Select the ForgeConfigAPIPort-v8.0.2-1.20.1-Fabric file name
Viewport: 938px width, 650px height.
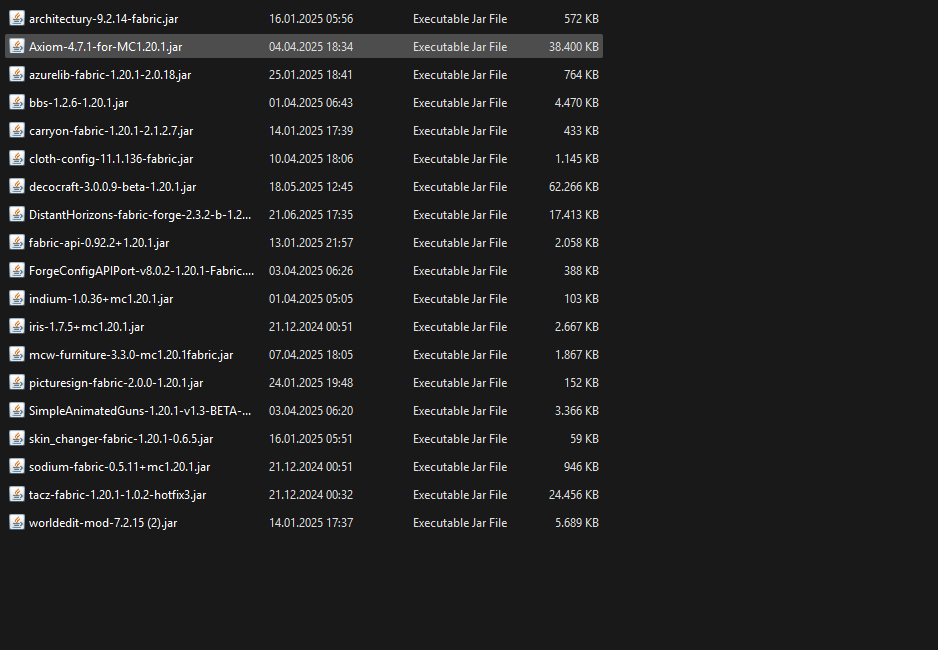pos(141,271)
